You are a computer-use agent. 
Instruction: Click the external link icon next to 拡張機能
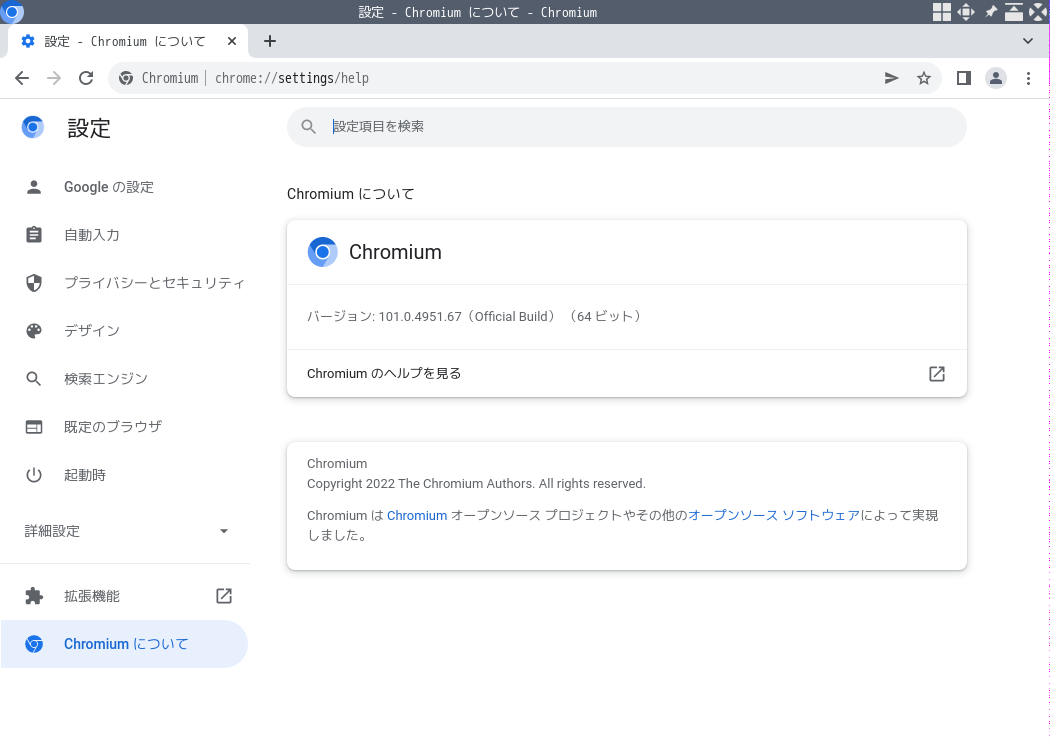[224, 596]
